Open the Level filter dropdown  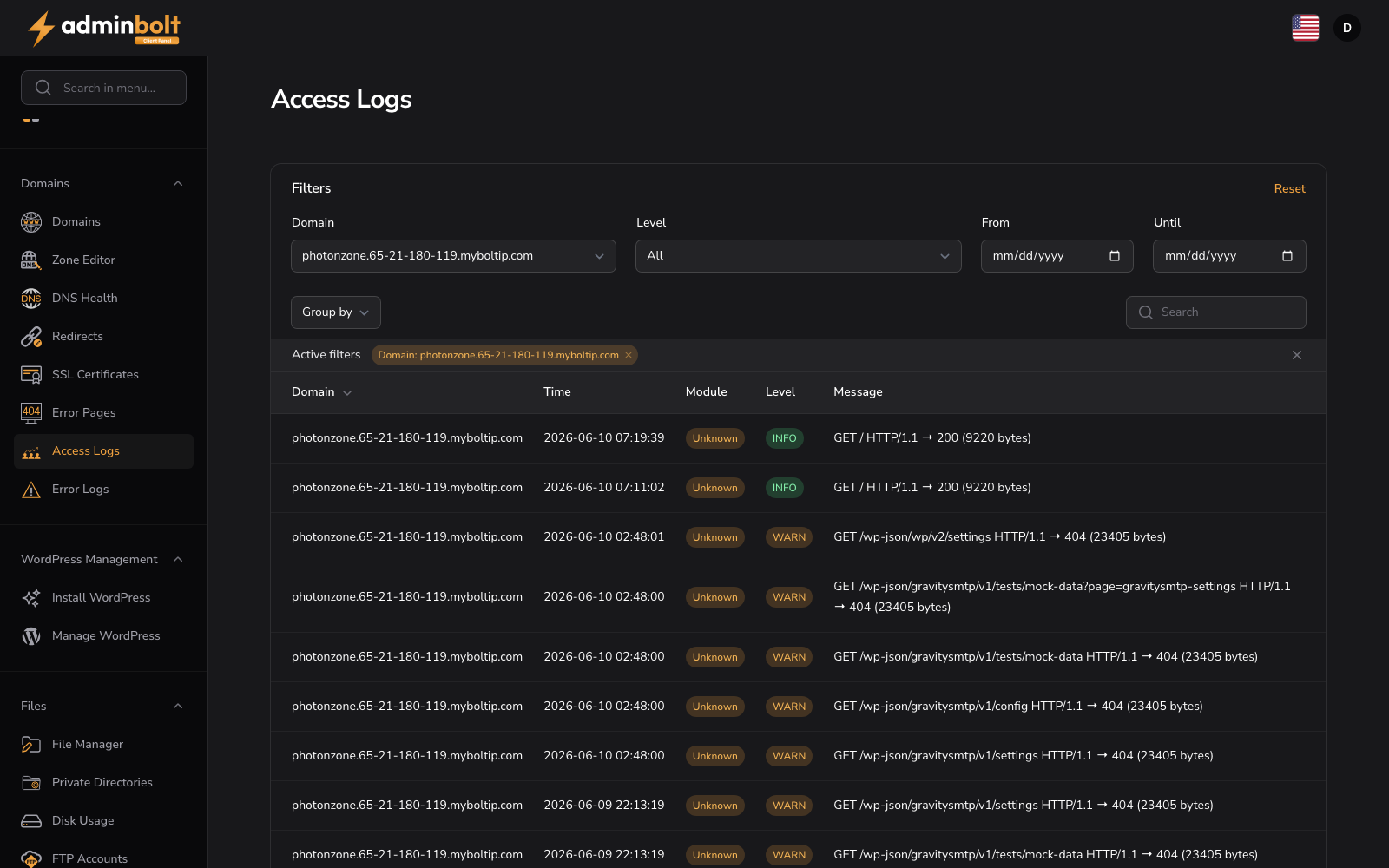click(x=798, y=256)
